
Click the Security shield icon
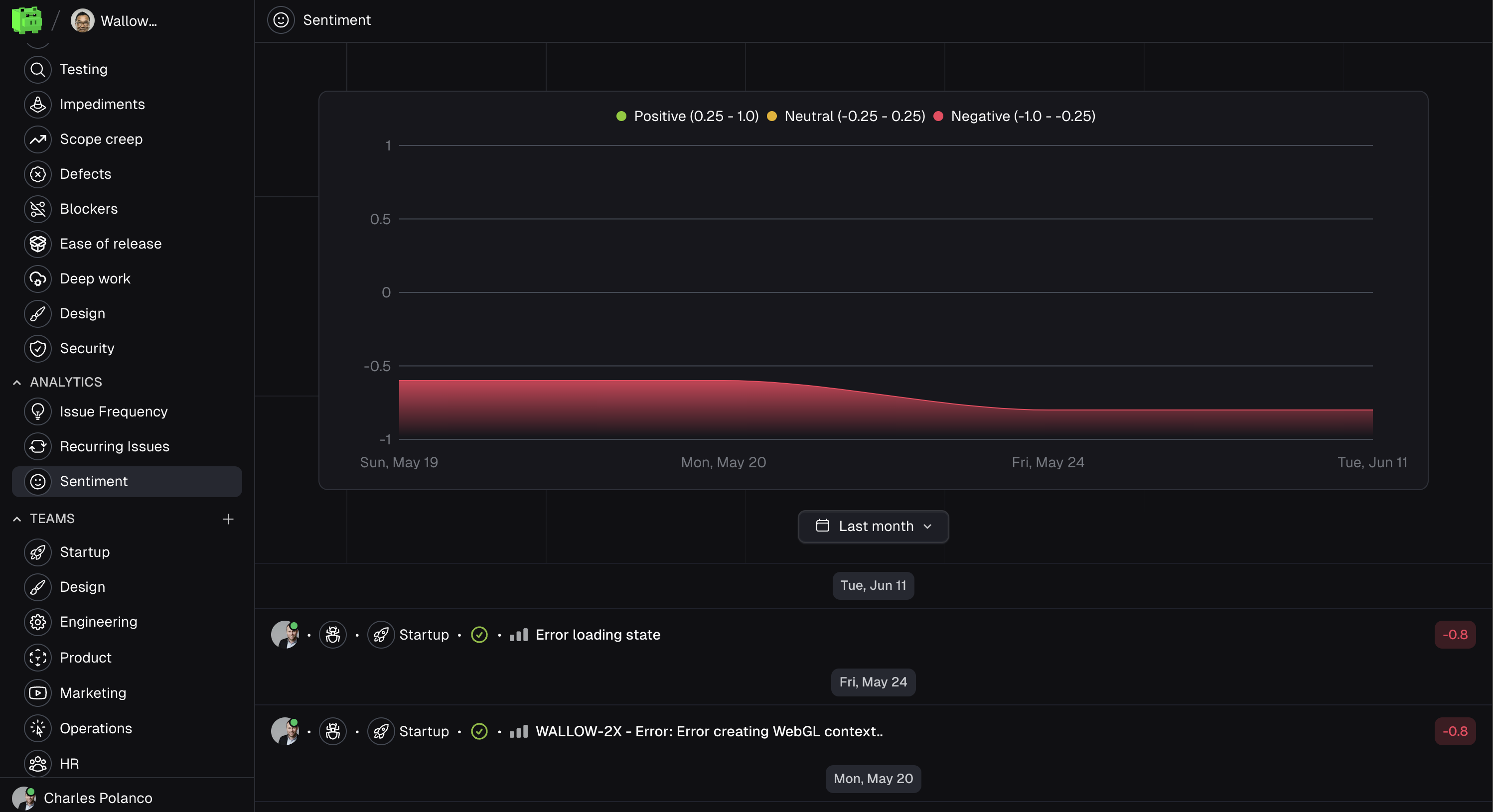tap(38, 348)
